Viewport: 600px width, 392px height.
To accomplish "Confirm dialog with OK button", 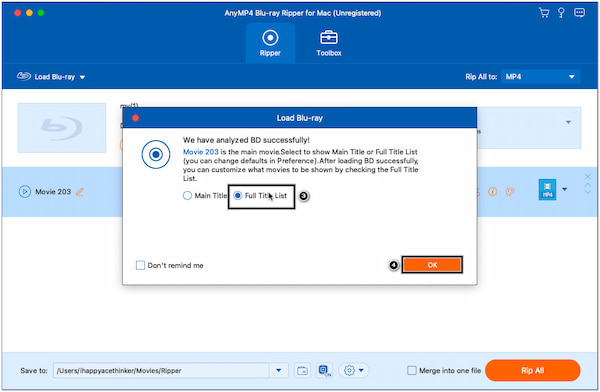I will point(432,265).
